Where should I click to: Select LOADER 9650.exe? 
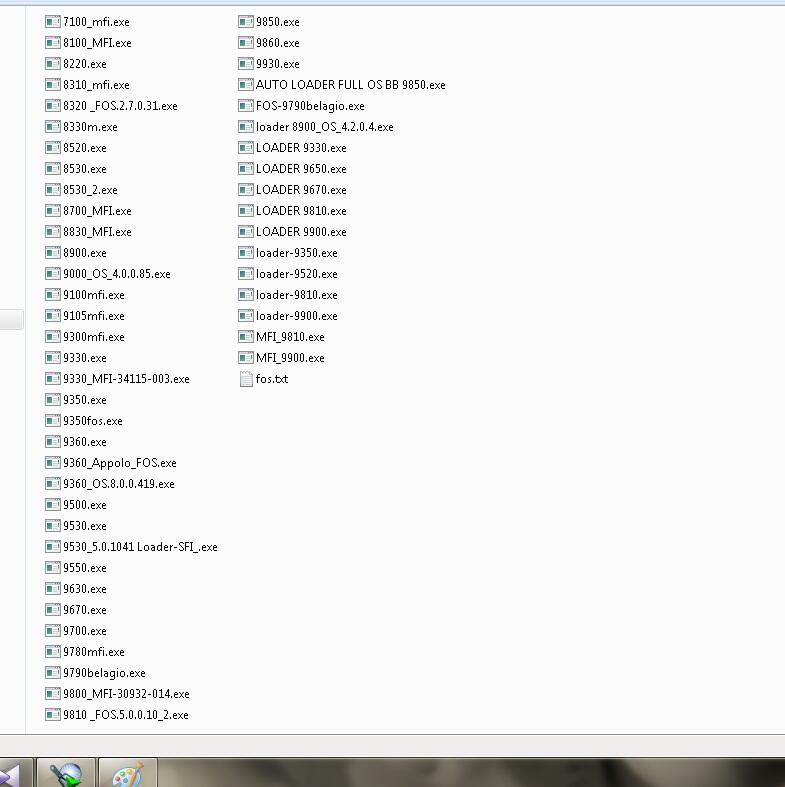(301, 169)
